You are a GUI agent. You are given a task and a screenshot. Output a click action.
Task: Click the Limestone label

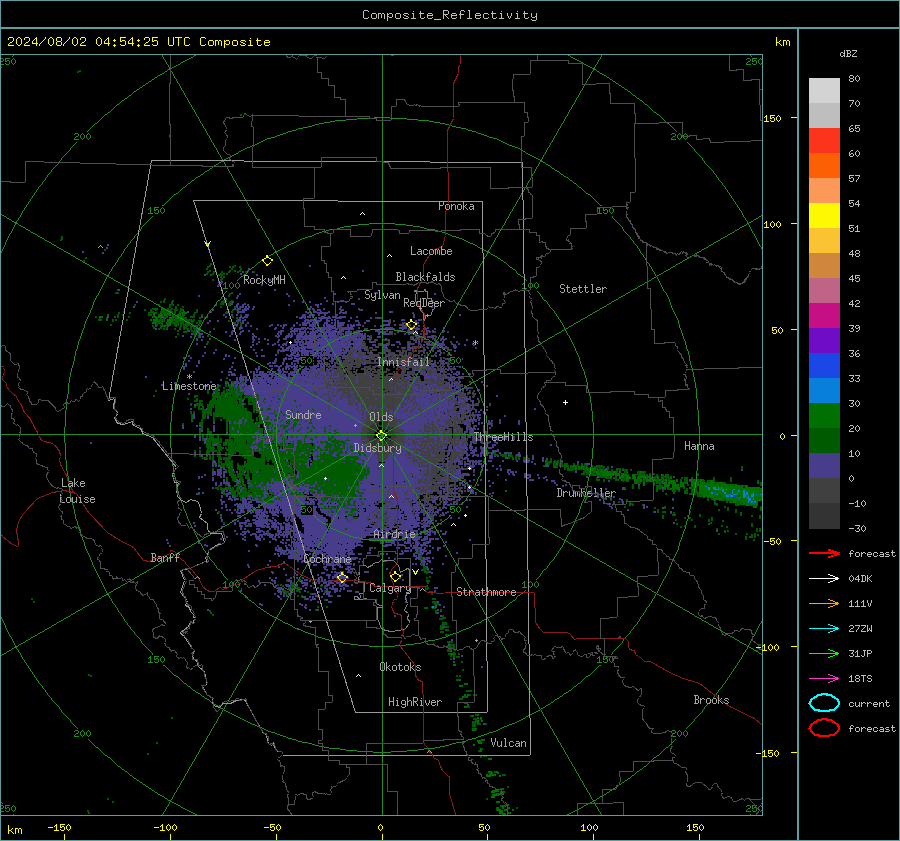coord(189,386)
